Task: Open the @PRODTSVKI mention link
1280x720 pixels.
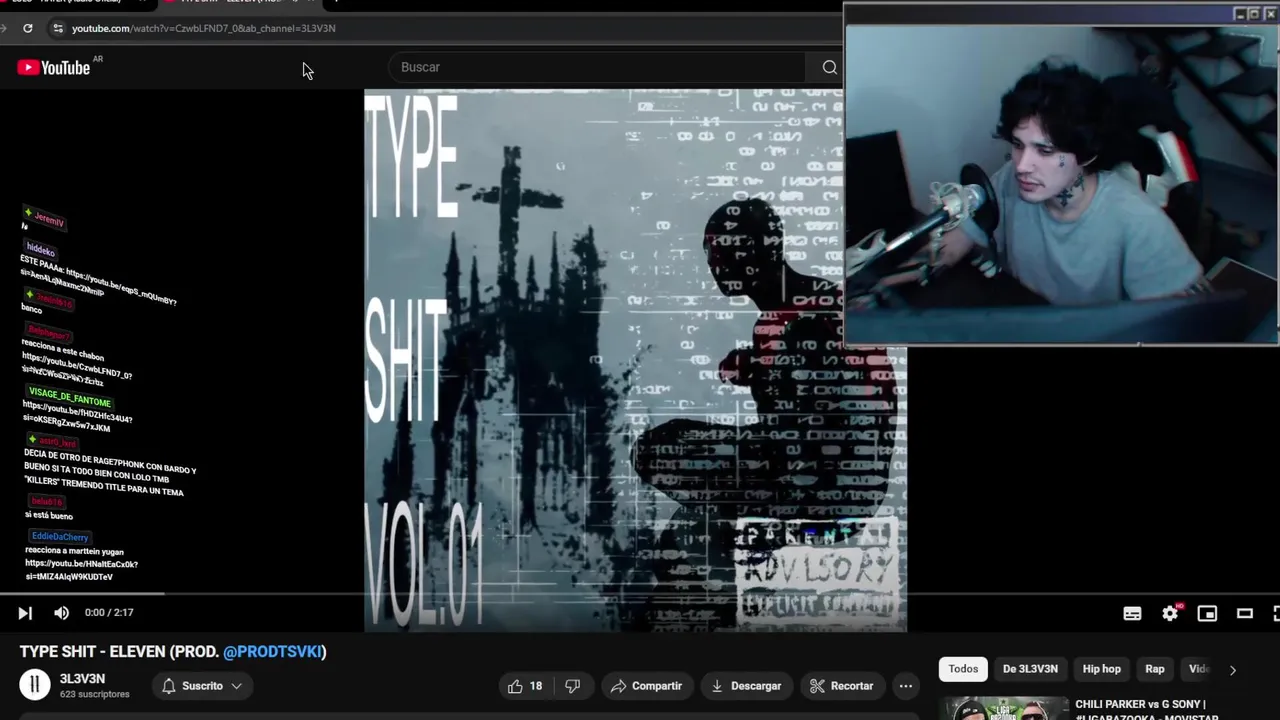Action: click(272, 652)
